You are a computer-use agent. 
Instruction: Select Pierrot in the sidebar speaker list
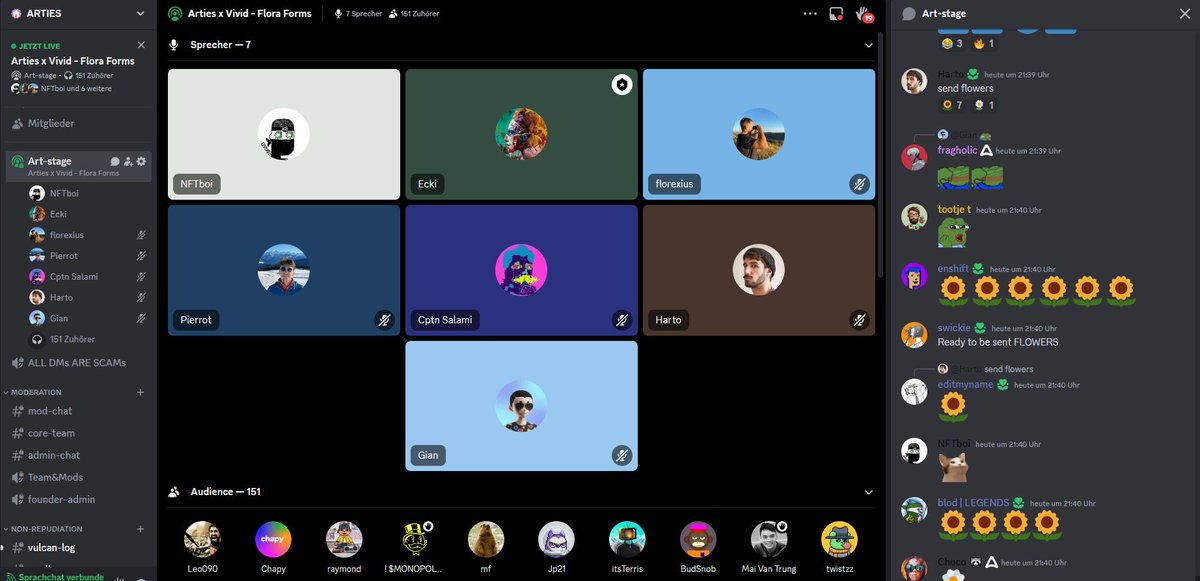click(88, 256)
